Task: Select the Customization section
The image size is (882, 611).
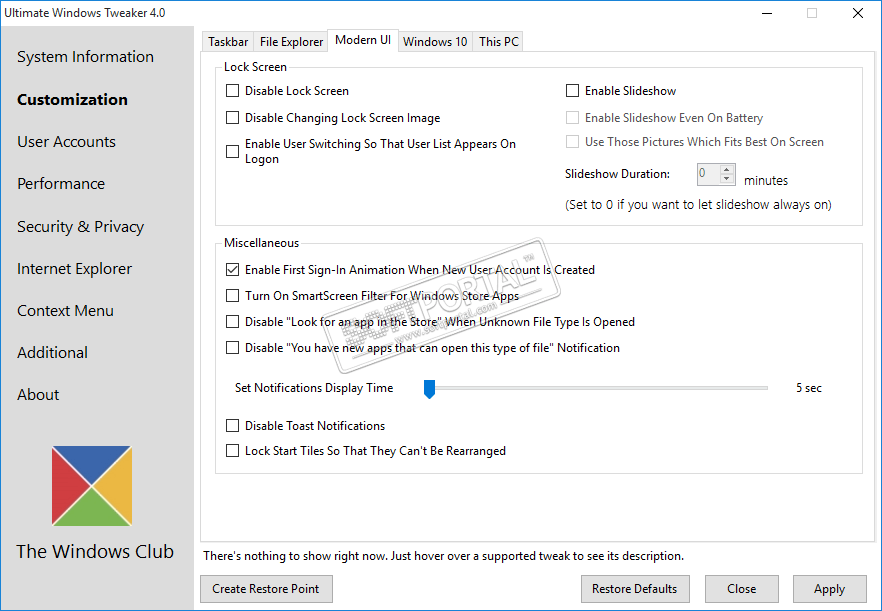Action: point(73,100)
